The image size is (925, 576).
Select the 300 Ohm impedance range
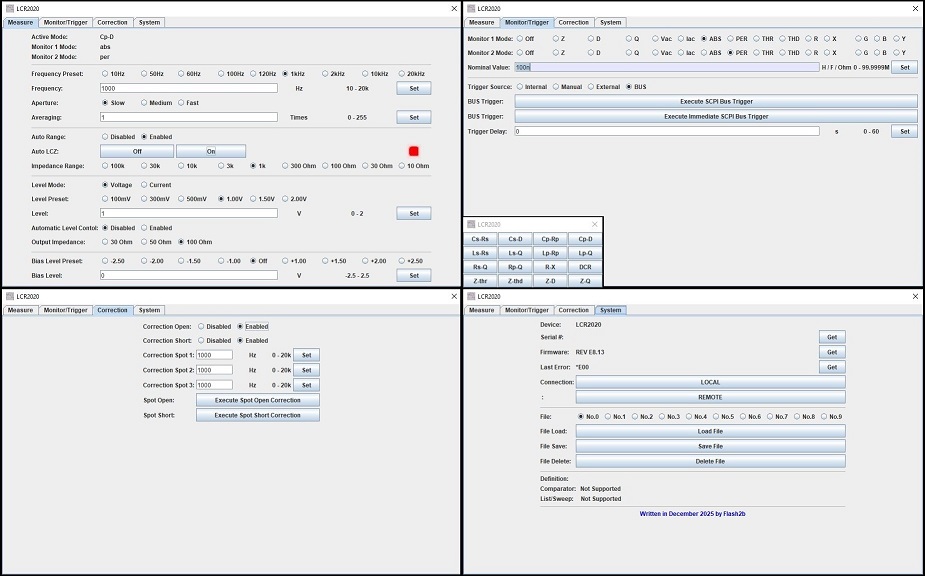pos(285,166)
